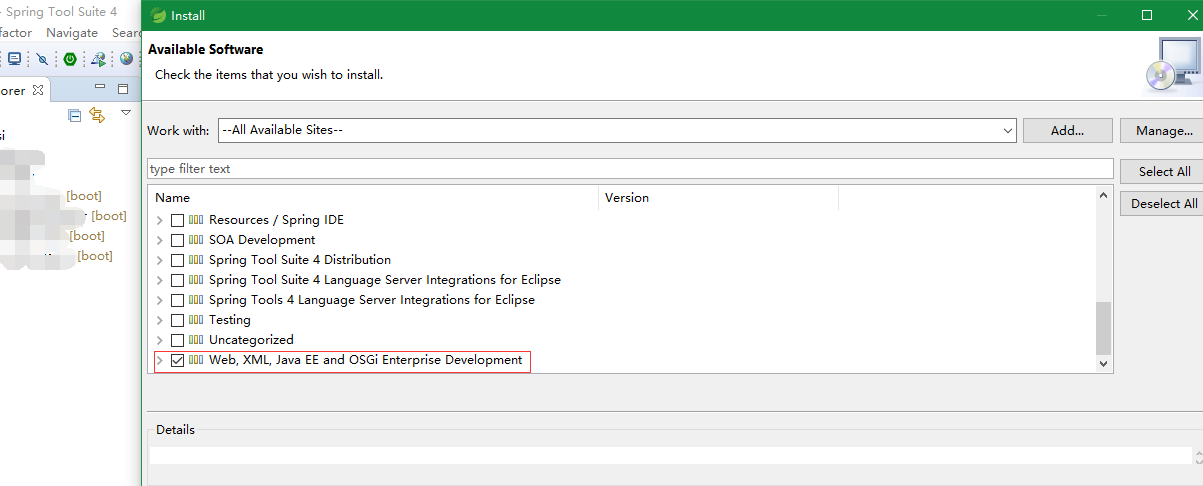Viewport: 1203px width, 486px height.
Task: Click the Add... button
Action: (1068, 130)
